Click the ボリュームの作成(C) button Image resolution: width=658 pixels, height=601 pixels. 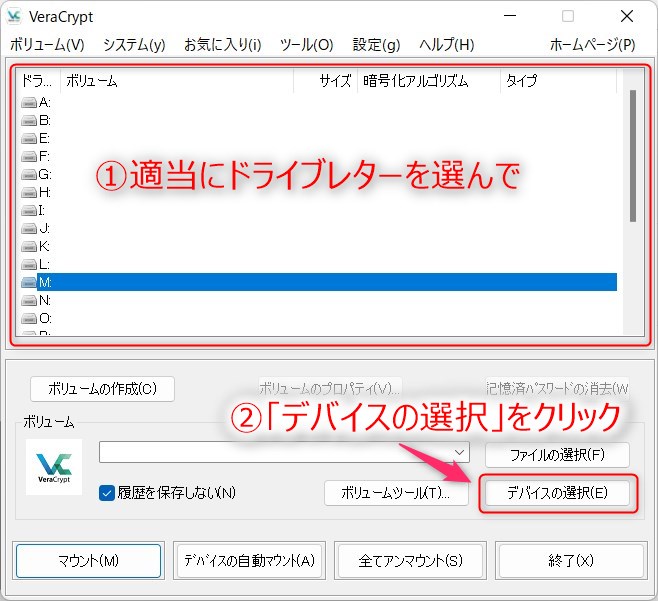(102, 389)
